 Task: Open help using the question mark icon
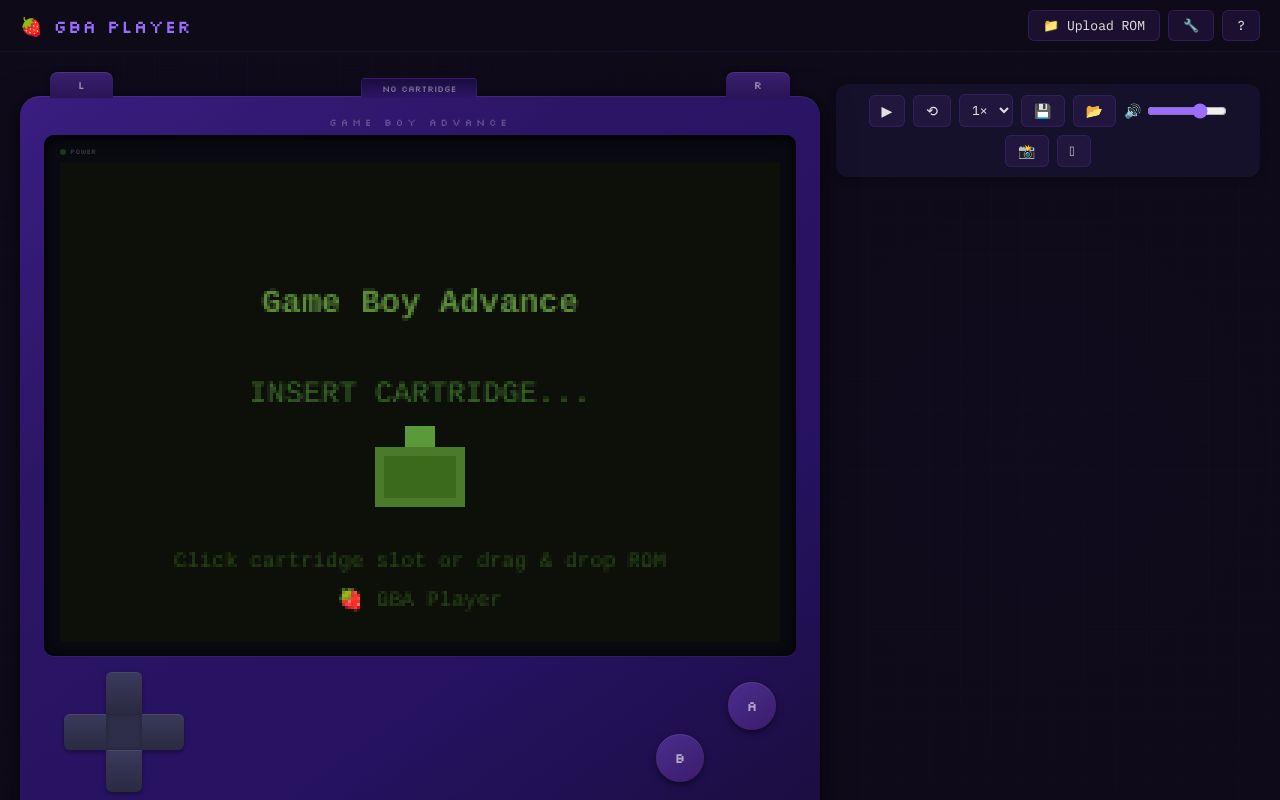1240,25
